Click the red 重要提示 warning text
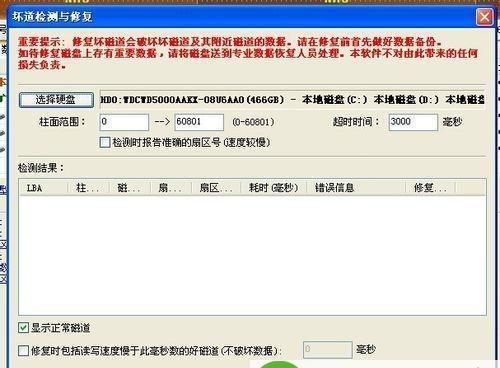 [248, 53]
